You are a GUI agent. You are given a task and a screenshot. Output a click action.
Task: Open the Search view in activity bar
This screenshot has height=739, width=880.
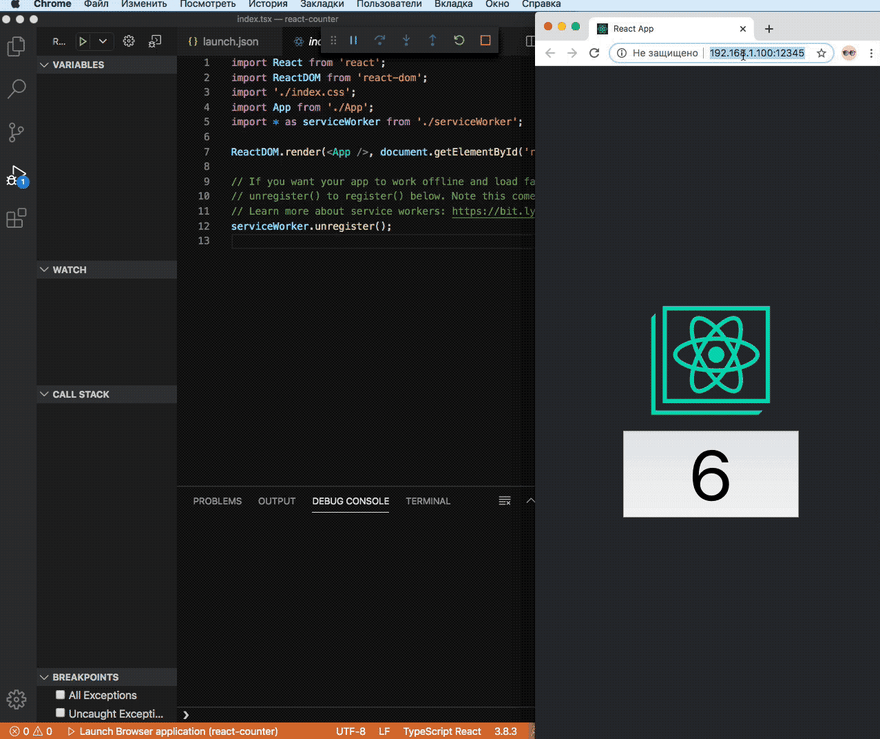tap(16, 89)
